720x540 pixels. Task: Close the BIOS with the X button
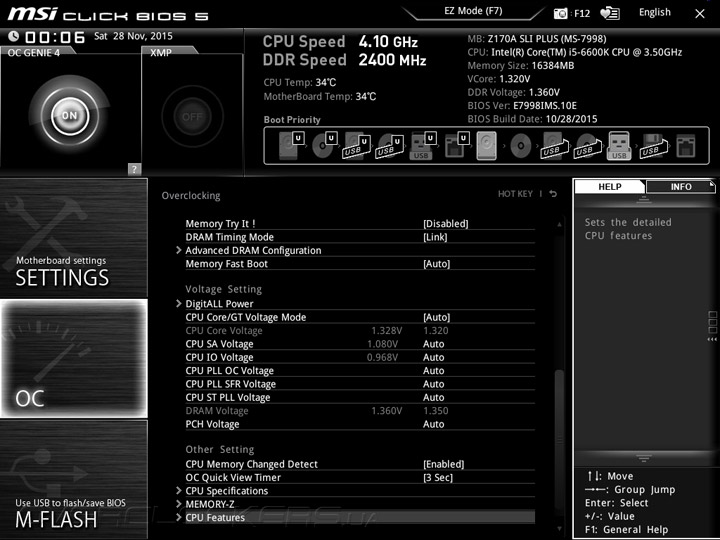coord(699,14)
